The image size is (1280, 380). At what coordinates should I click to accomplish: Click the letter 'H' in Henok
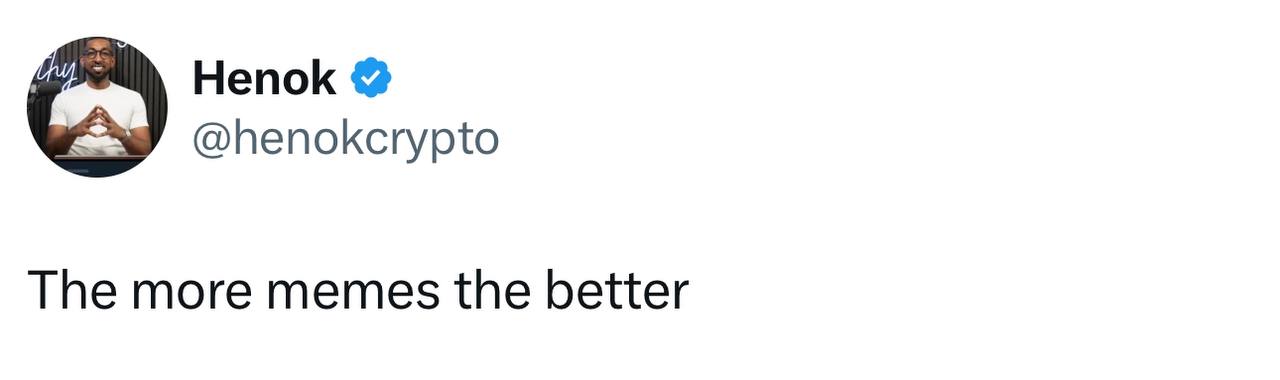click(x=209, y=78)
